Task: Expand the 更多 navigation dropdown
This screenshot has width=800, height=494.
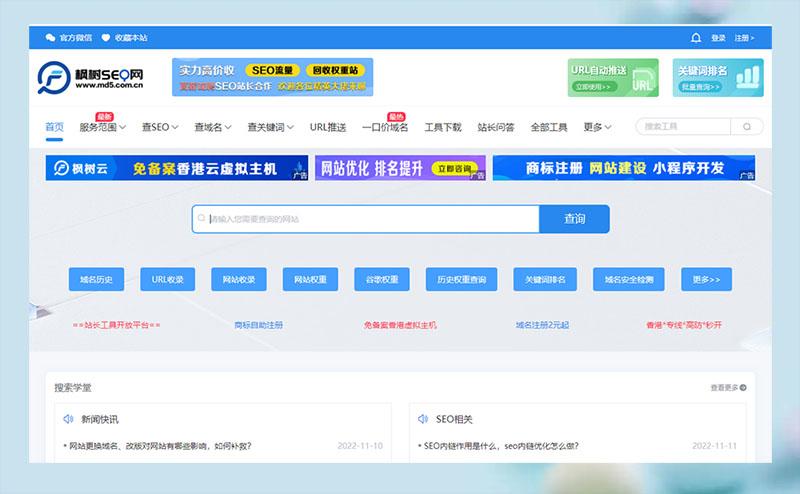Action: pos(597,127)
